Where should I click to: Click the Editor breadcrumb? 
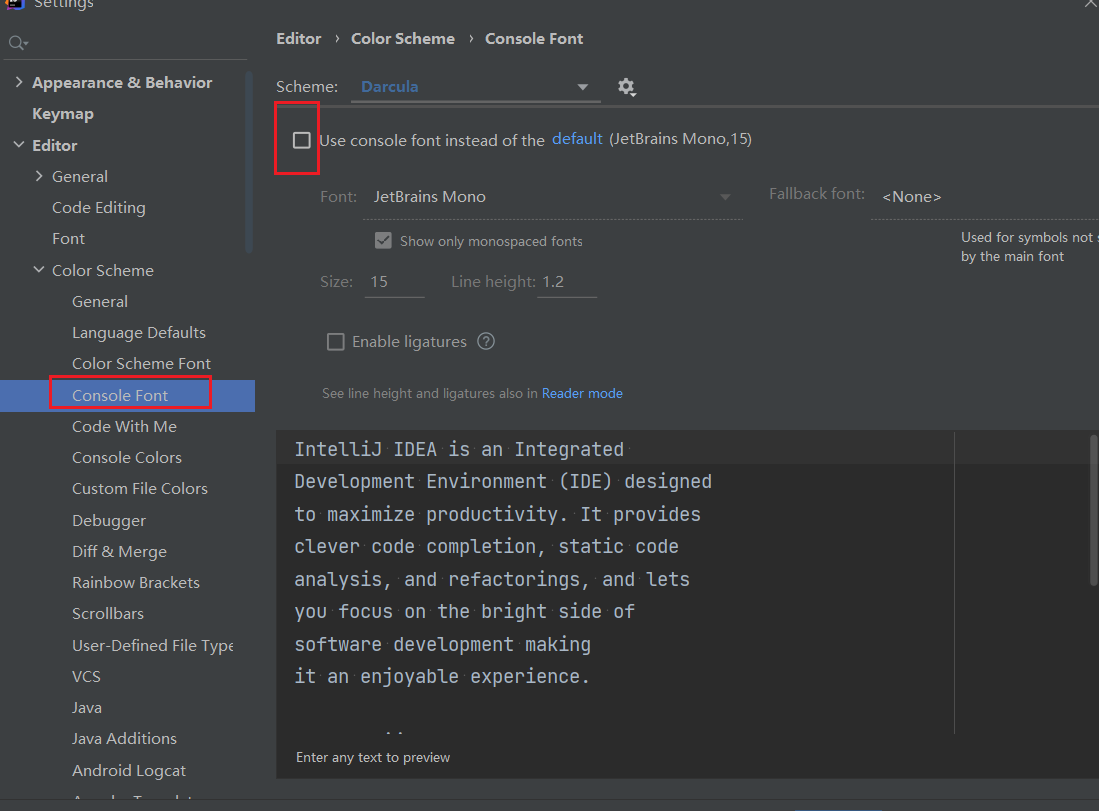(299, 39)
